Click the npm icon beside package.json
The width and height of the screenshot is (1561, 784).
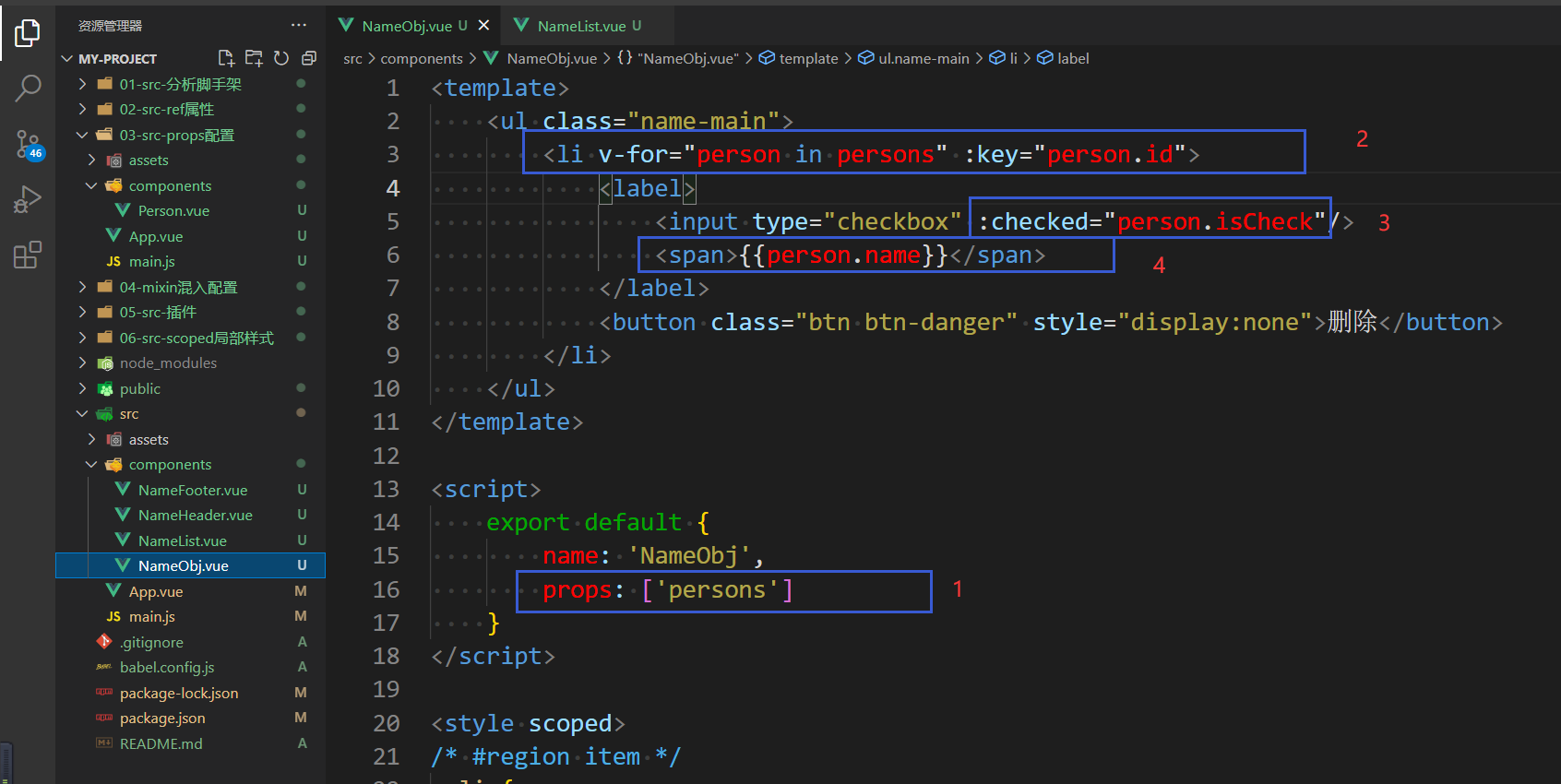pos(104,718)
